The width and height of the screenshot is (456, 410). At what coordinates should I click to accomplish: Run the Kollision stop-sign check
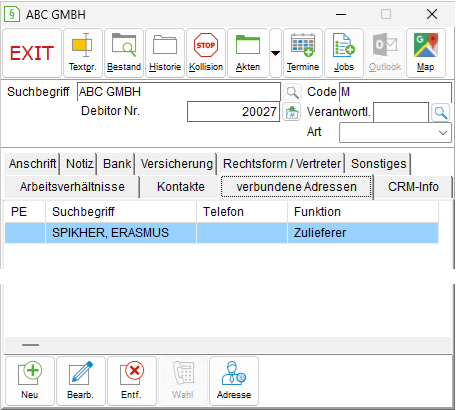(x=206, y=53)
